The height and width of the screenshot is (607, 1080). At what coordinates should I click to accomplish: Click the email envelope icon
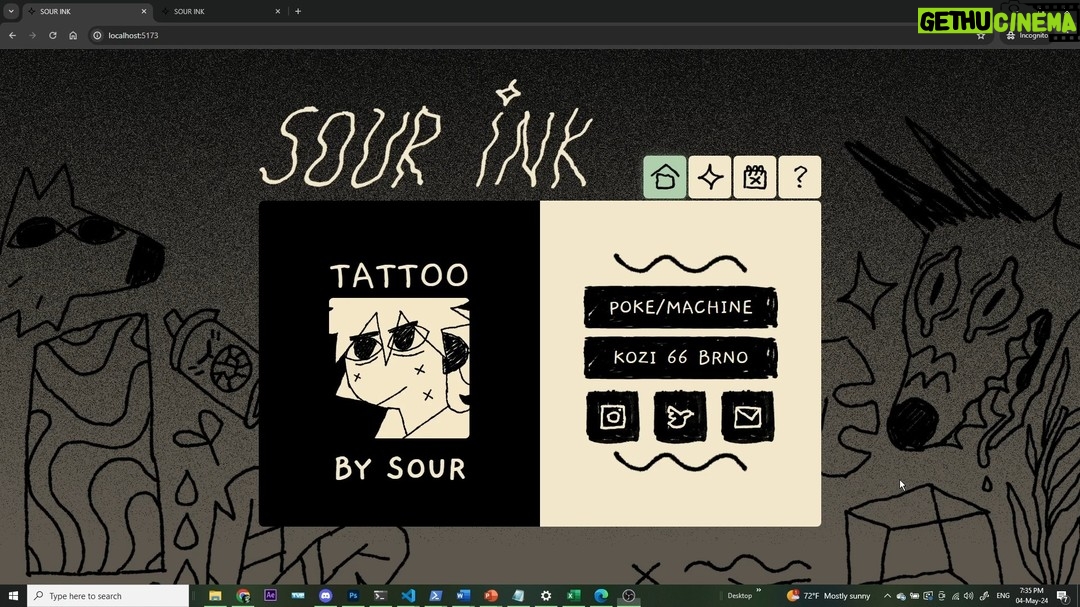coord(748,416)
